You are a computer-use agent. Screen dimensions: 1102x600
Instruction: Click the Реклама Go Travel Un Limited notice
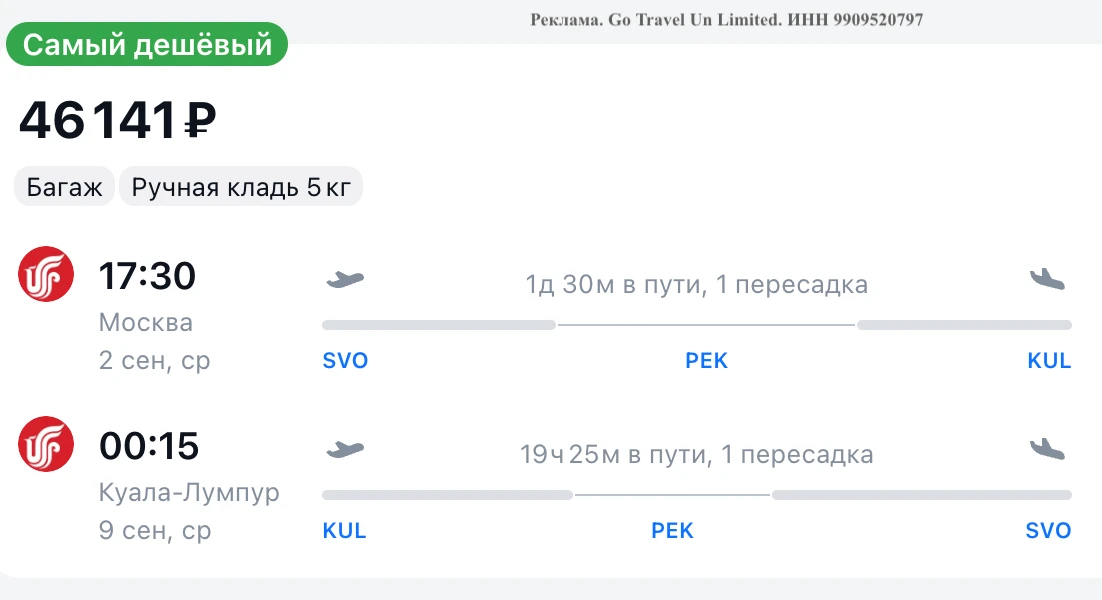727,20
